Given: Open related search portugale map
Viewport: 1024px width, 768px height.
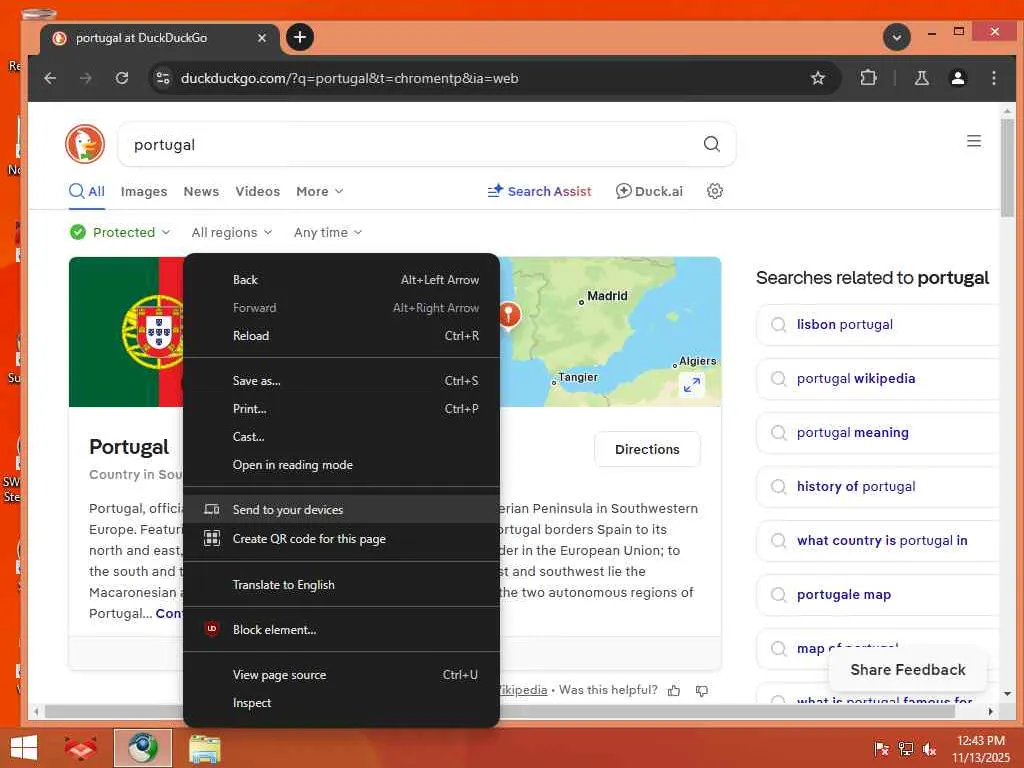Looking at the screenshot, I should click(x=877, y=594).
